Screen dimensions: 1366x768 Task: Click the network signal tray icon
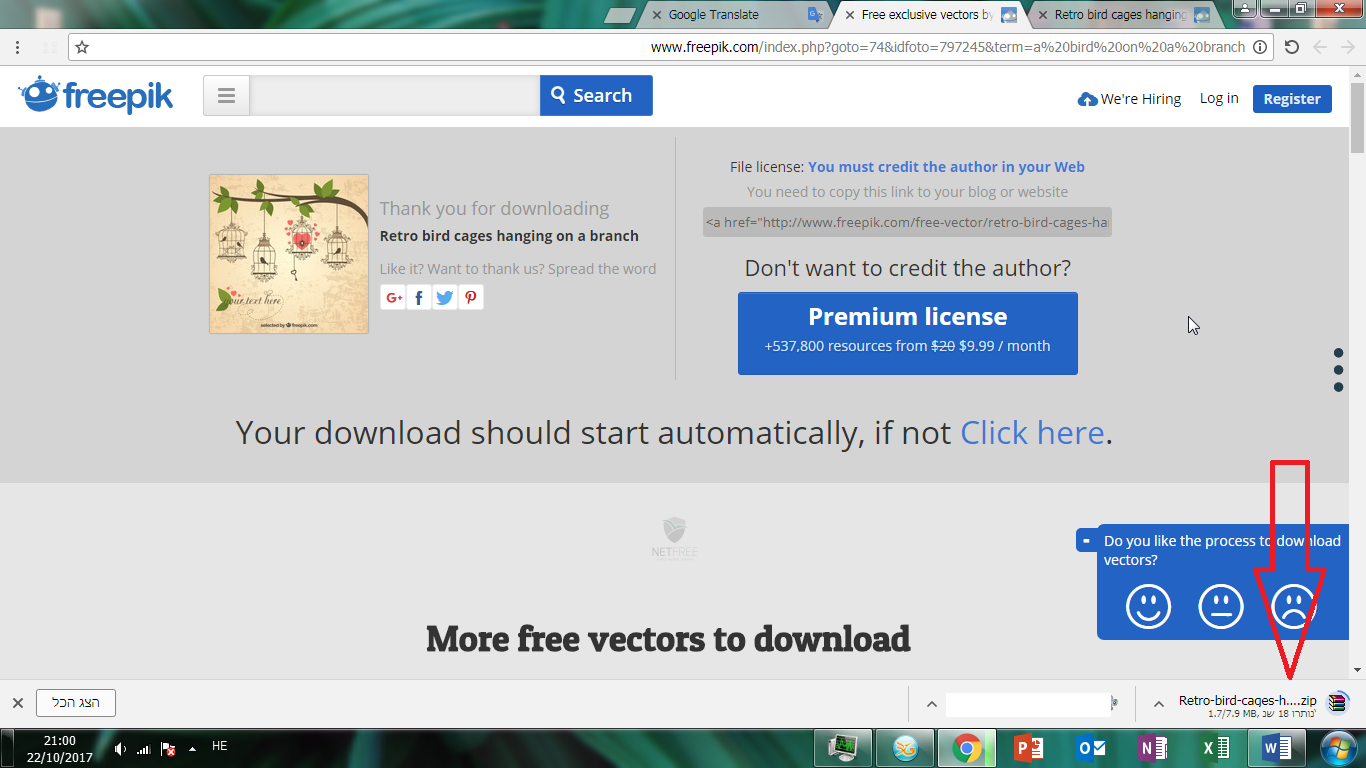pos(144,749)
